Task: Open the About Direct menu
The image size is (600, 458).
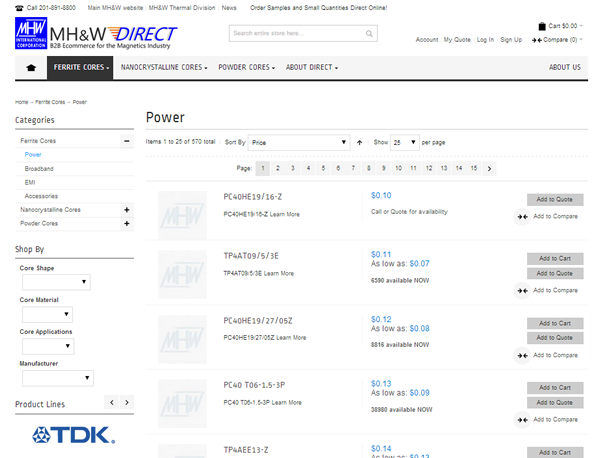Action: (x=311, y=68)
